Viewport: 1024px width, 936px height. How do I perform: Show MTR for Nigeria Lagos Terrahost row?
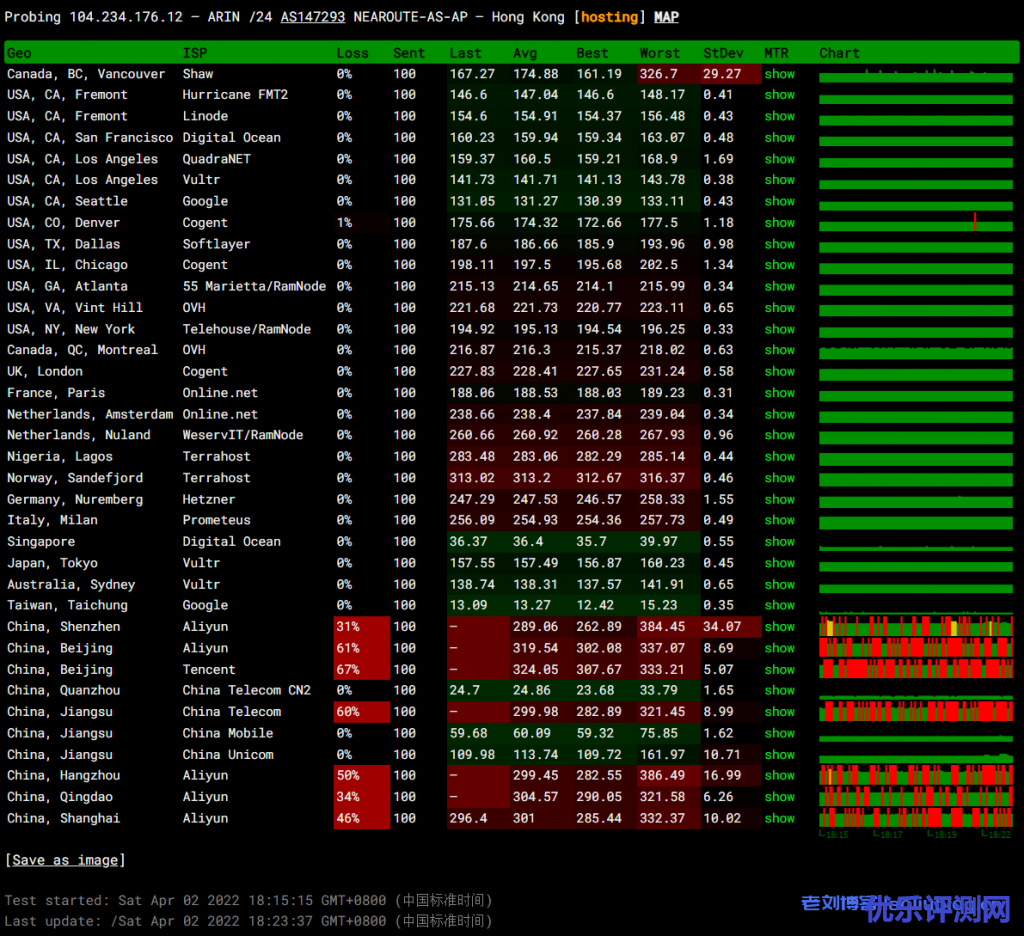coord(779,457)
